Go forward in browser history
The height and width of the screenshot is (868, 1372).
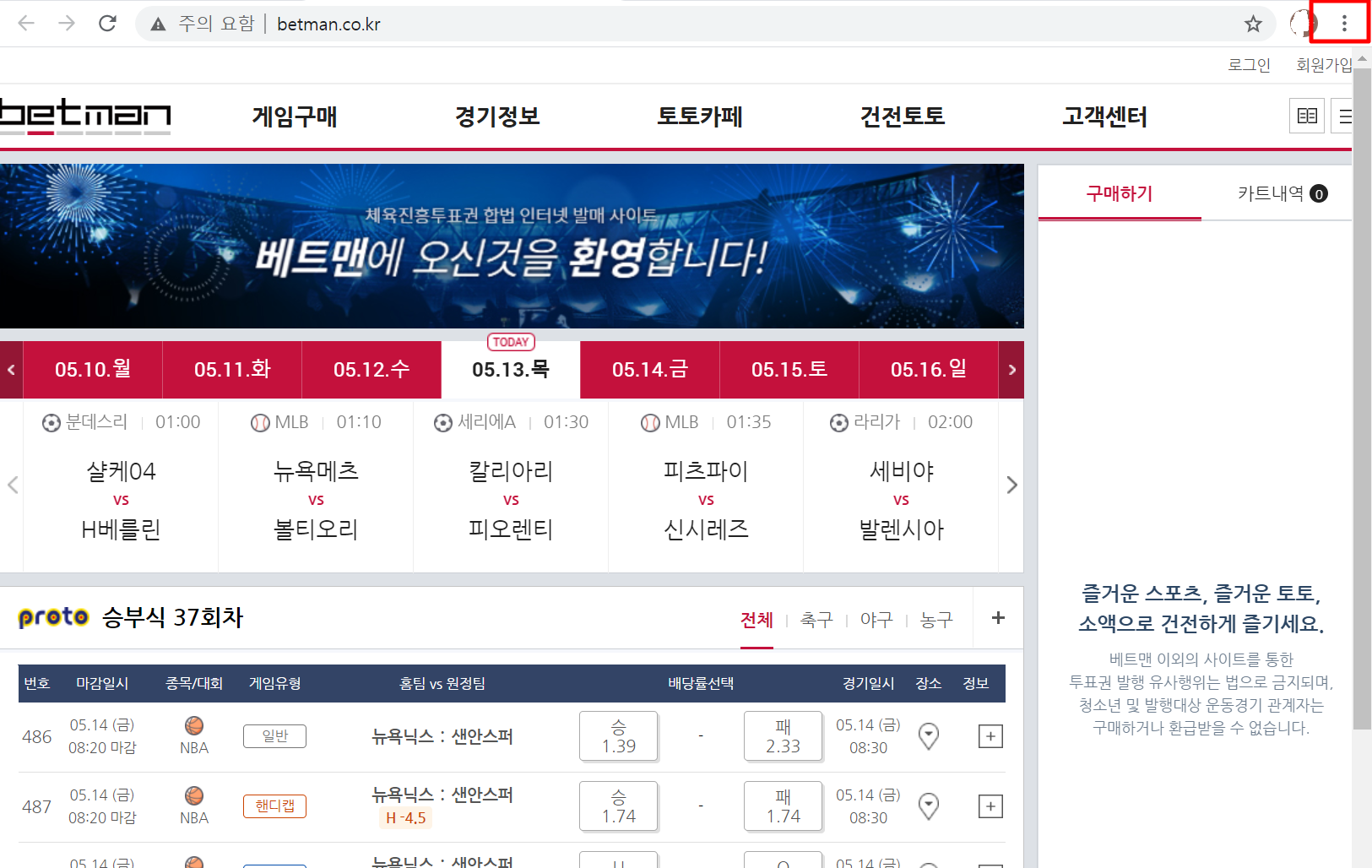pos(67,24)
